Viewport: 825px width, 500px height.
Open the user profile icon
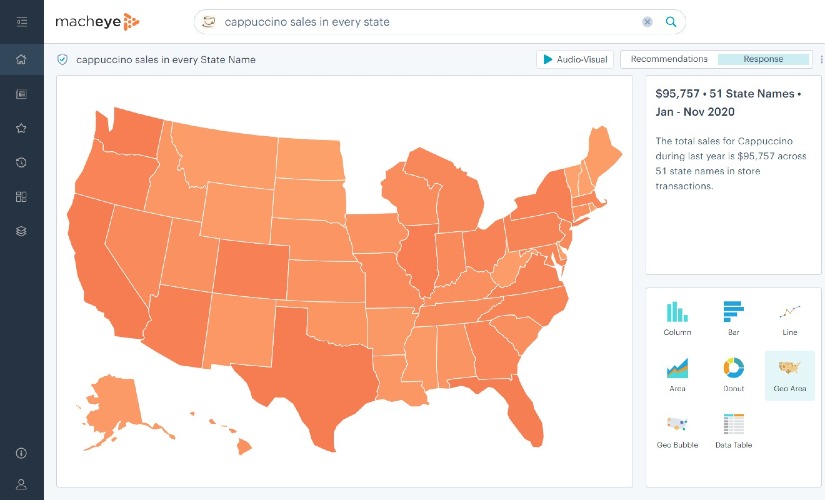(x=21, y=484)
